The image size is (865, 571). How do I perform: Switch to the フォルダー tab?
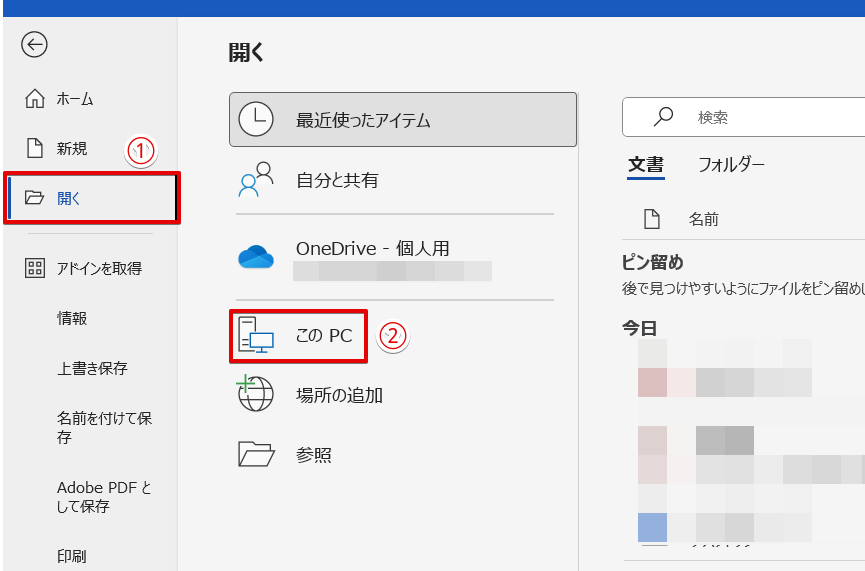pos(731,164)
